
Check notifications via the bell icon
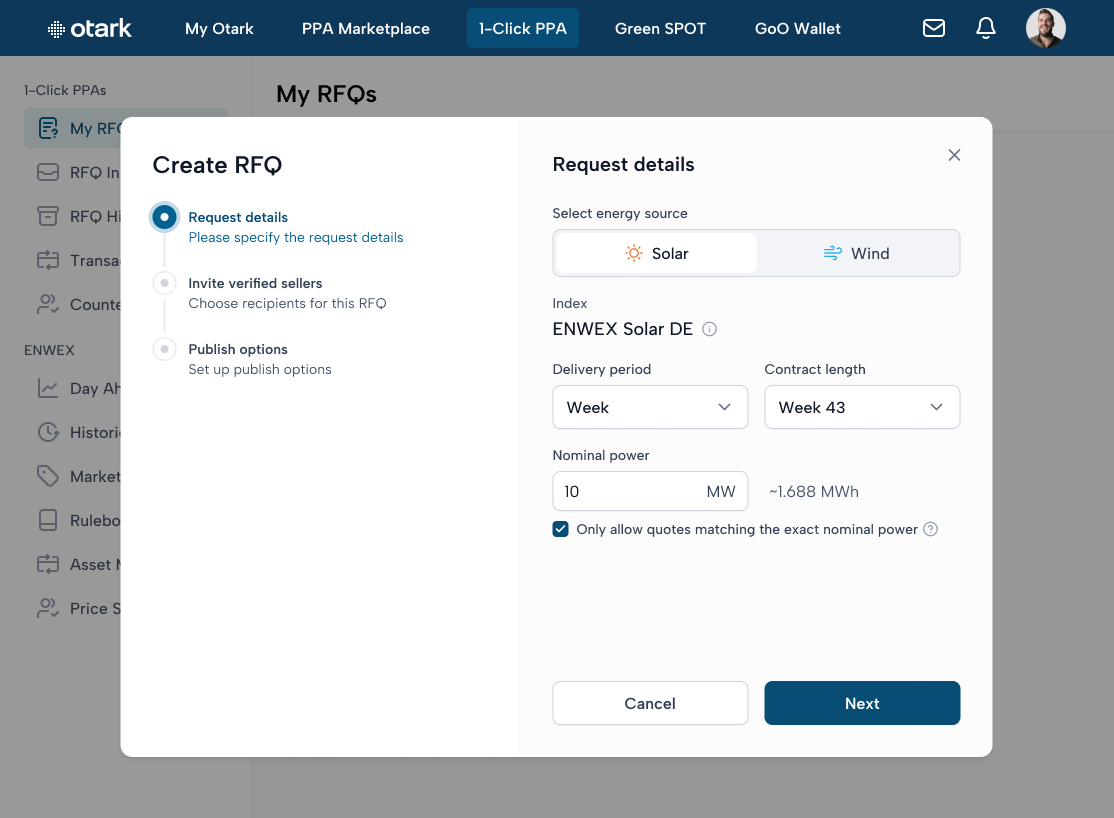tap(986, 28)
